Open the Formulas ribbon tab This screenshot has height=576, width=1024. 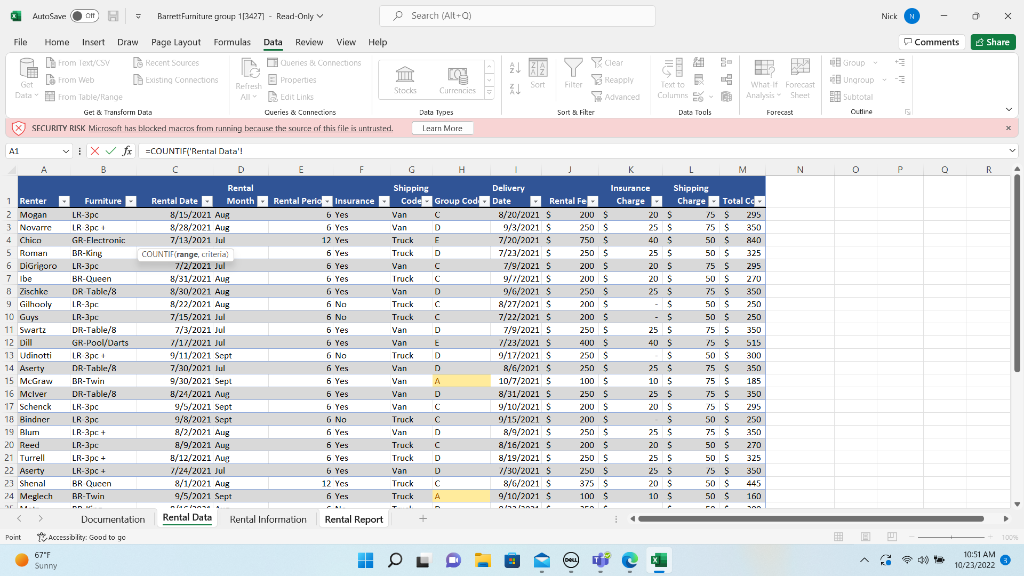click(232, 42)
